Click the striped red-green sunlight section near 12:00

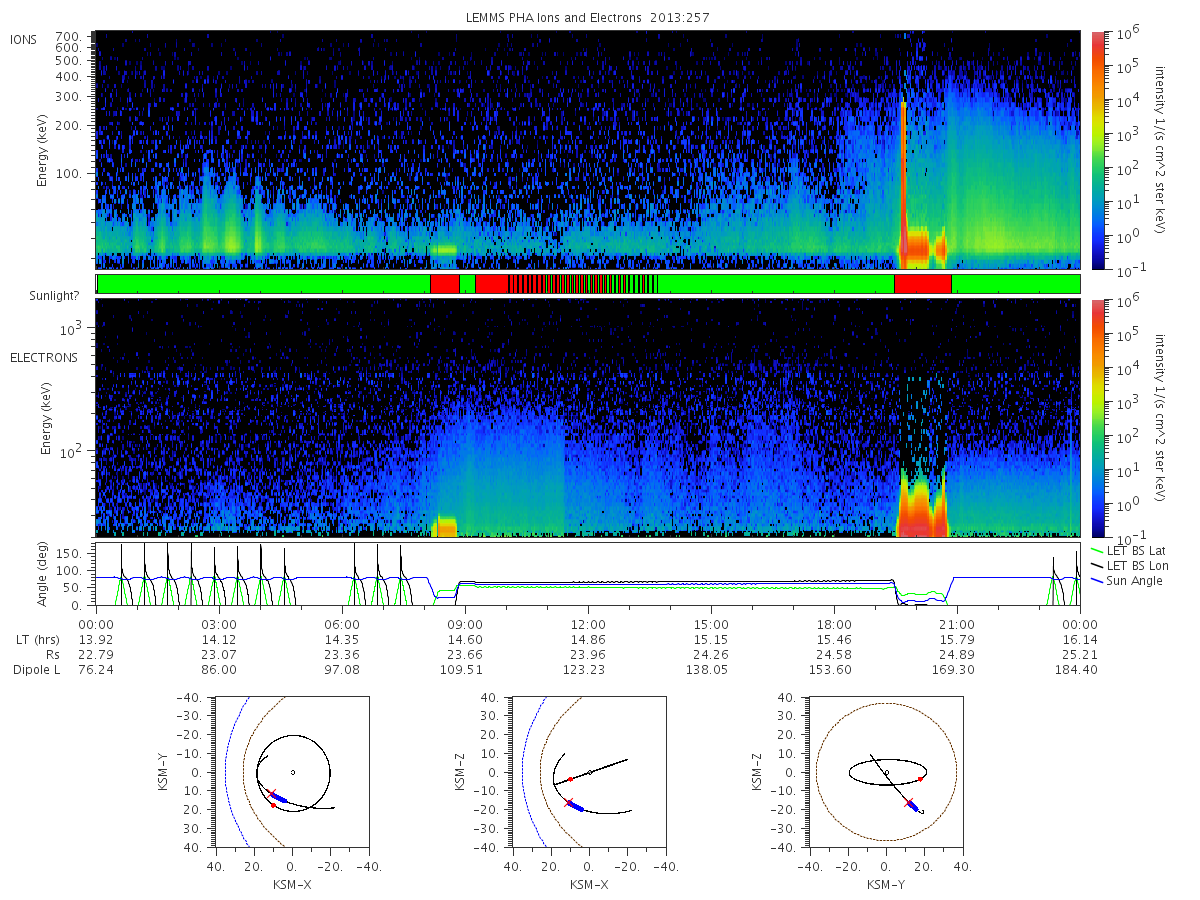point(583,284)
